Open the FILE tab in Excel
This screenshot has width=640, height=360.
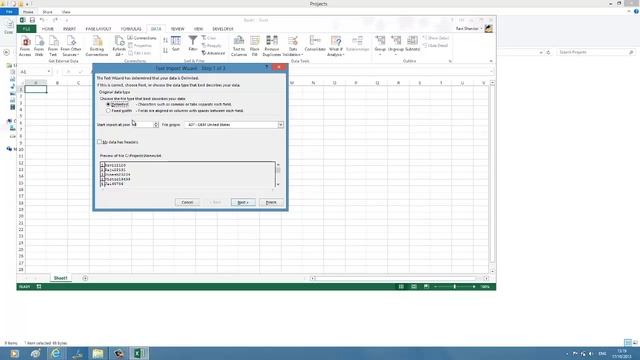(x=26, y=29)
